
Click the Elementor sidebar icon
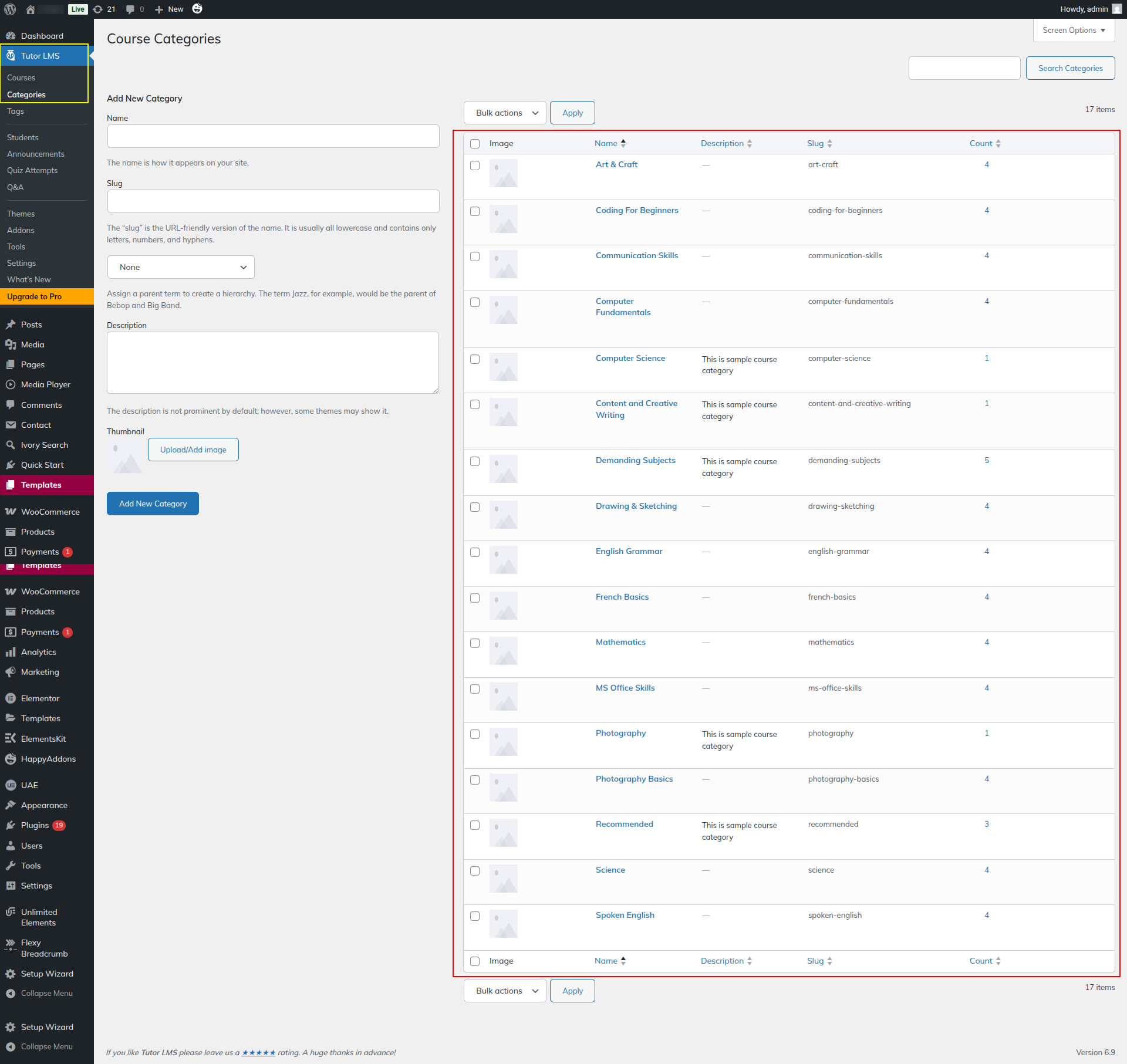pos(11,698)
